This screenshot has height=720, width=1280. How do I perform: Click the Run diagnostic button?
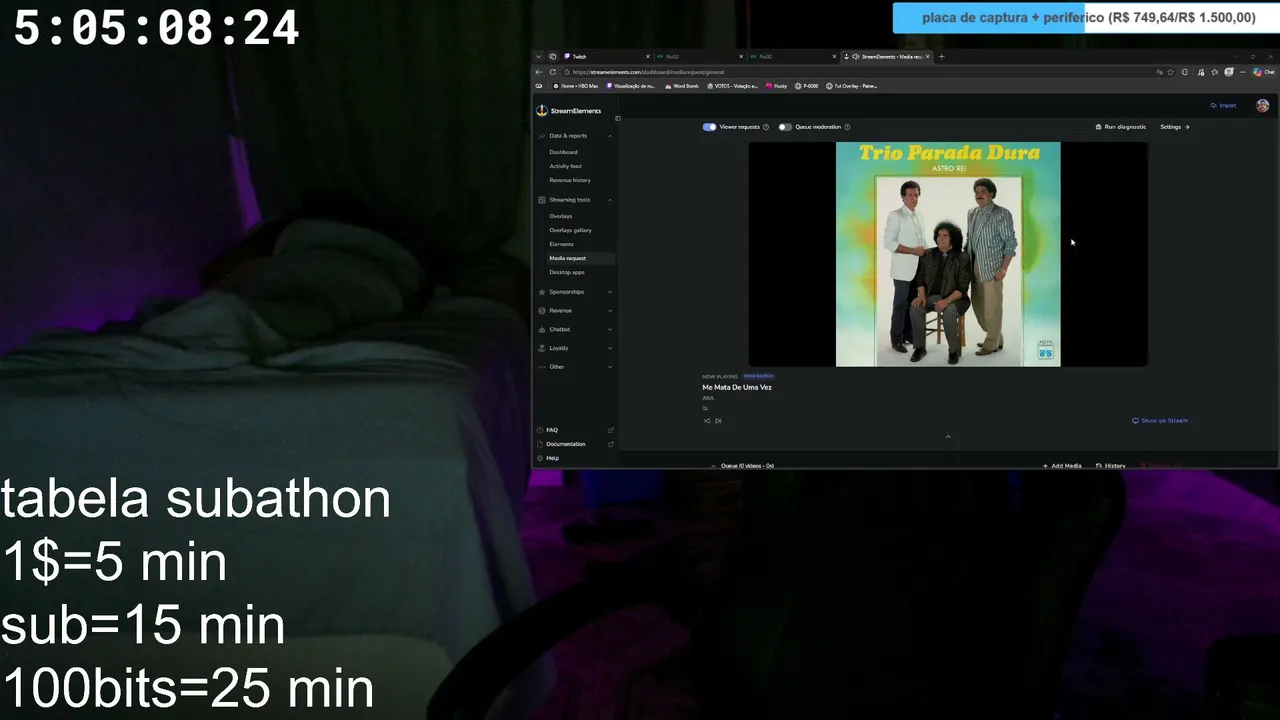tap(1121, 127)
